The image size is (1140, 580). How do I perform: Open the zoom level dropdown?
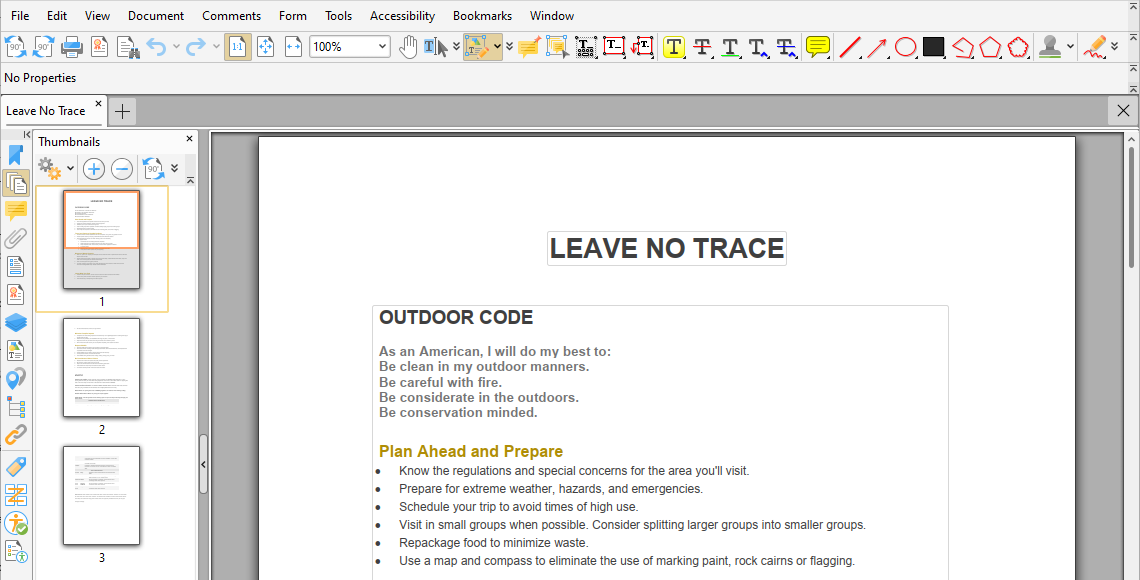pyautogui.click(x=381, y=46)
